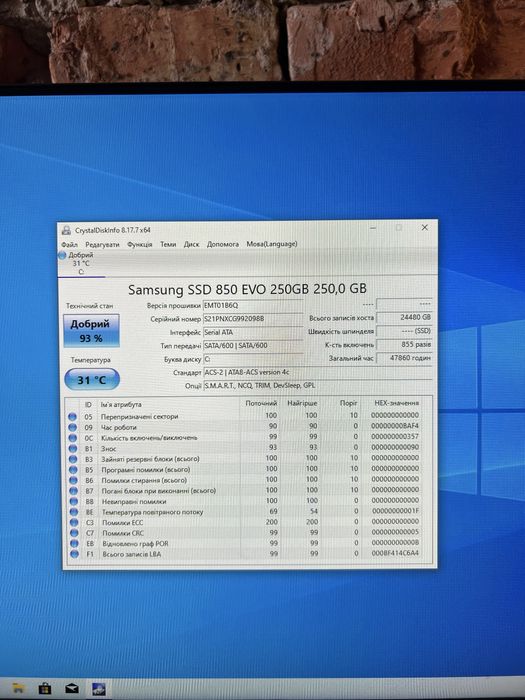
Task: Select the Перепризначені сектори attribute row text
Action: pos(139,417)
